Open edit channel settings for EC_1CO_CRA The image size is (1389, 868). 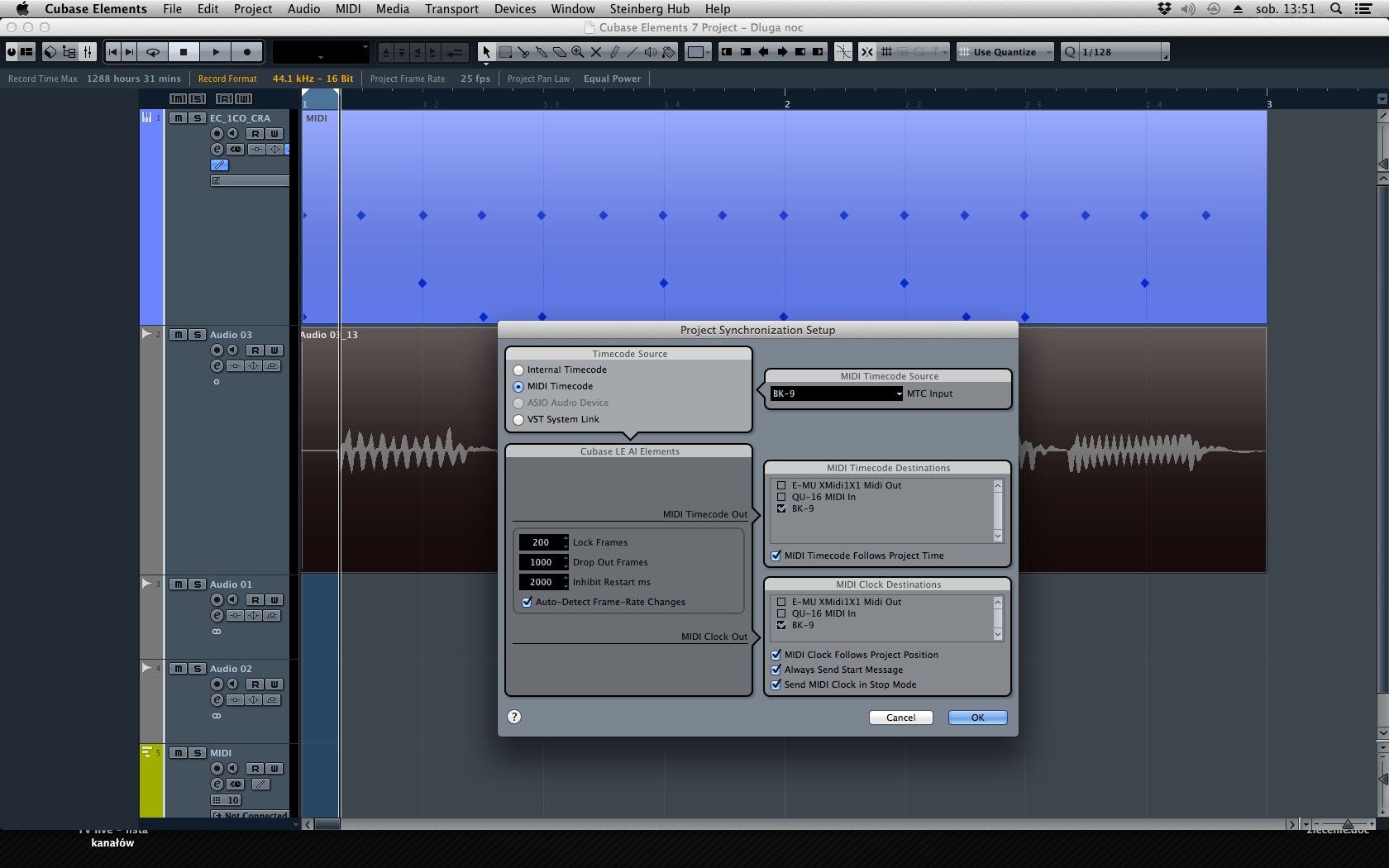point(217,150)
